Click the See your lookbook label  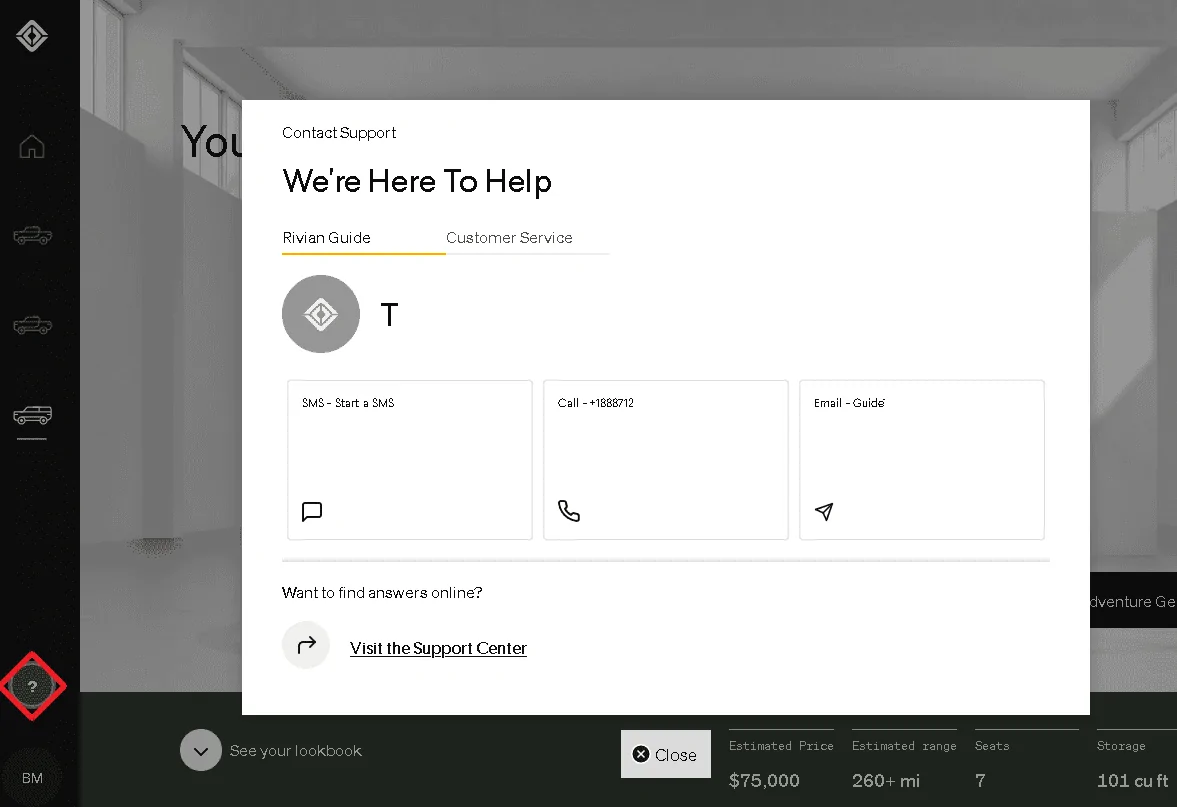(x=296, y=751)
